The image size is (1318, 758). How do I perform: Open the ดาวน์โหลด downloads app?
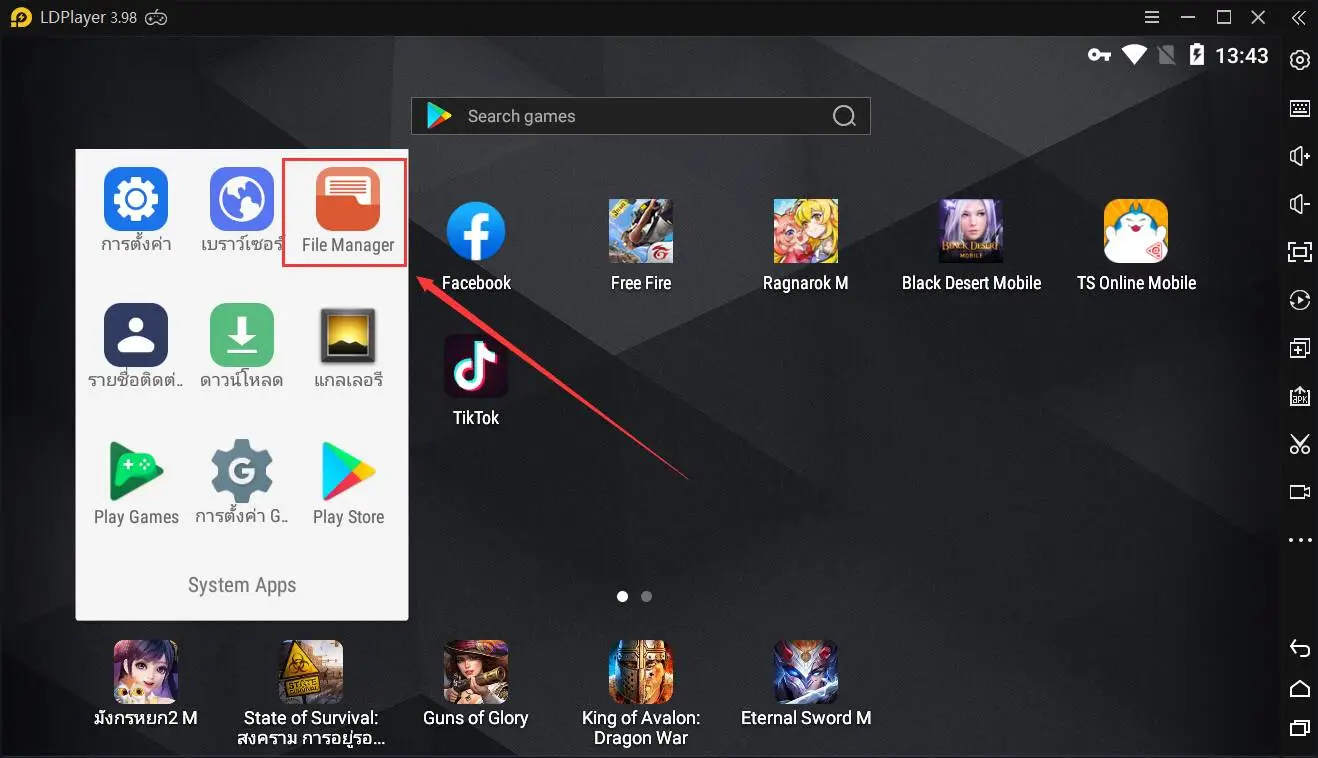coord(241,347)
